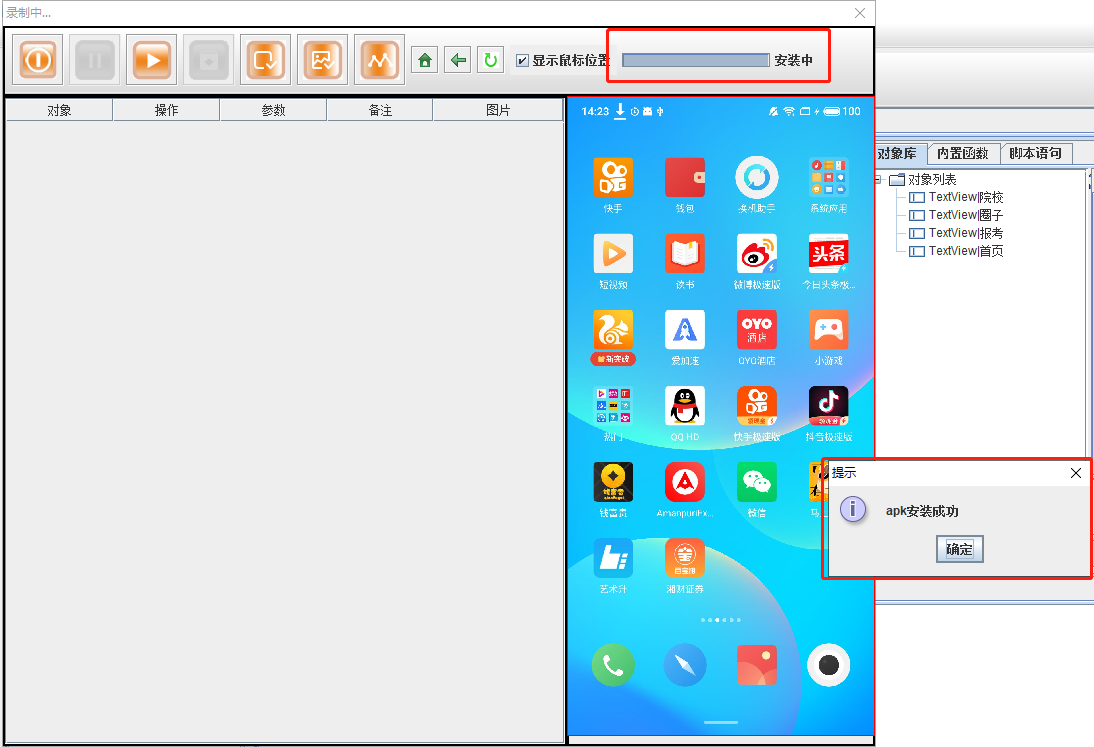Click the 操作 column header
This screenshot has height=747, width=1094.
(166, 111)
